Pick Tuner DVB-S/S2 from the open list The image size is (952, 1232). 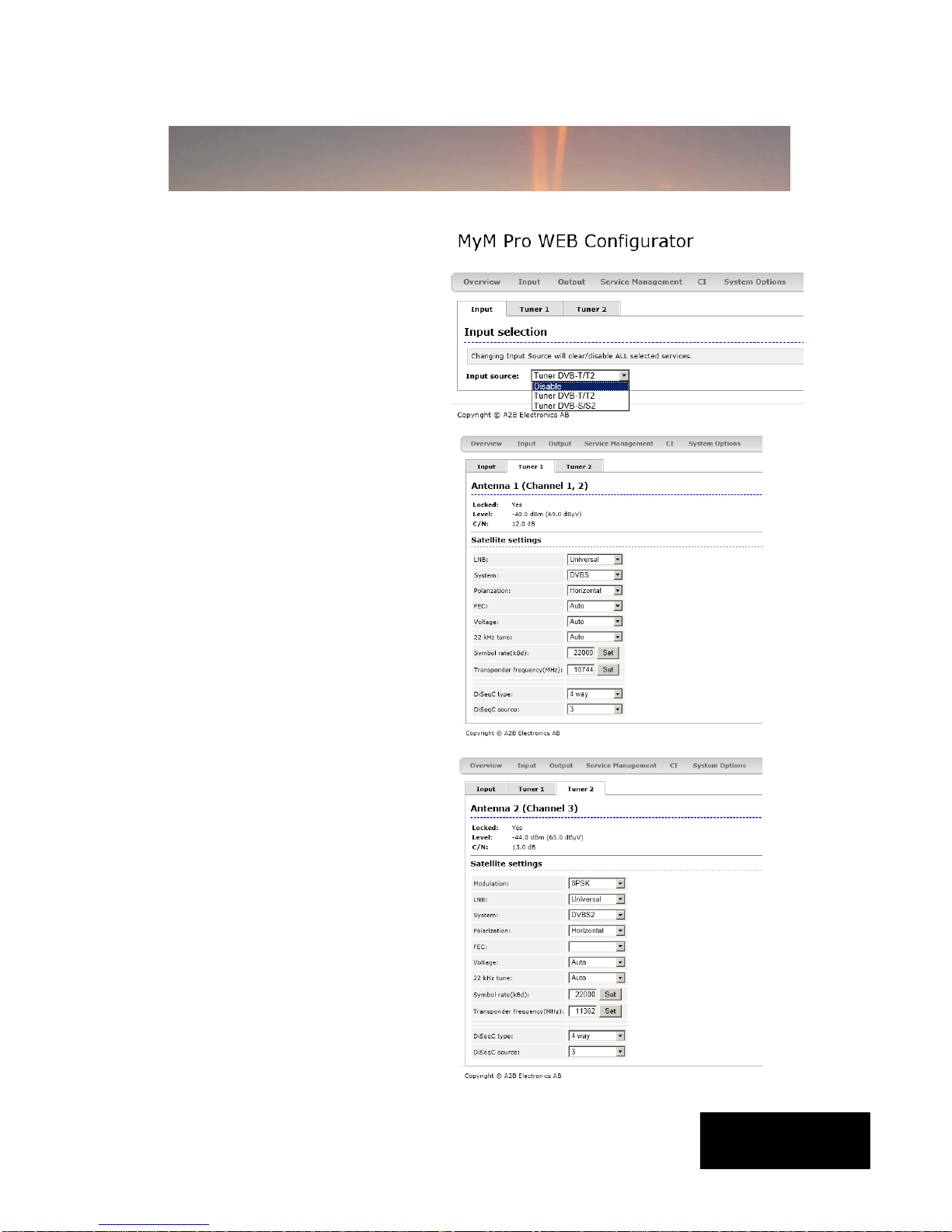(580, 406)
